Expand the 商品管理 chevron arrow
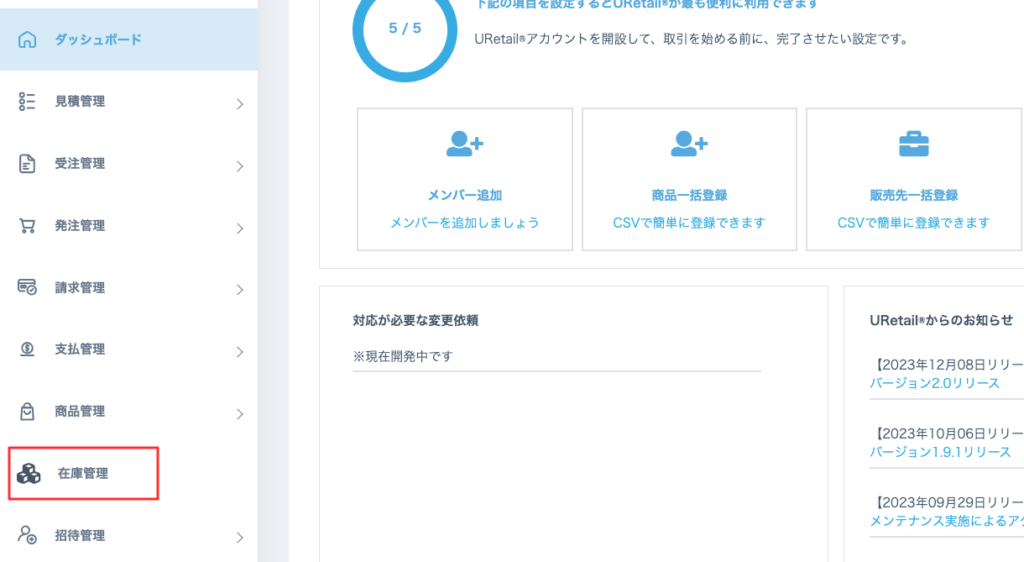Screen dimensions: 1024x562 (240, 414)
